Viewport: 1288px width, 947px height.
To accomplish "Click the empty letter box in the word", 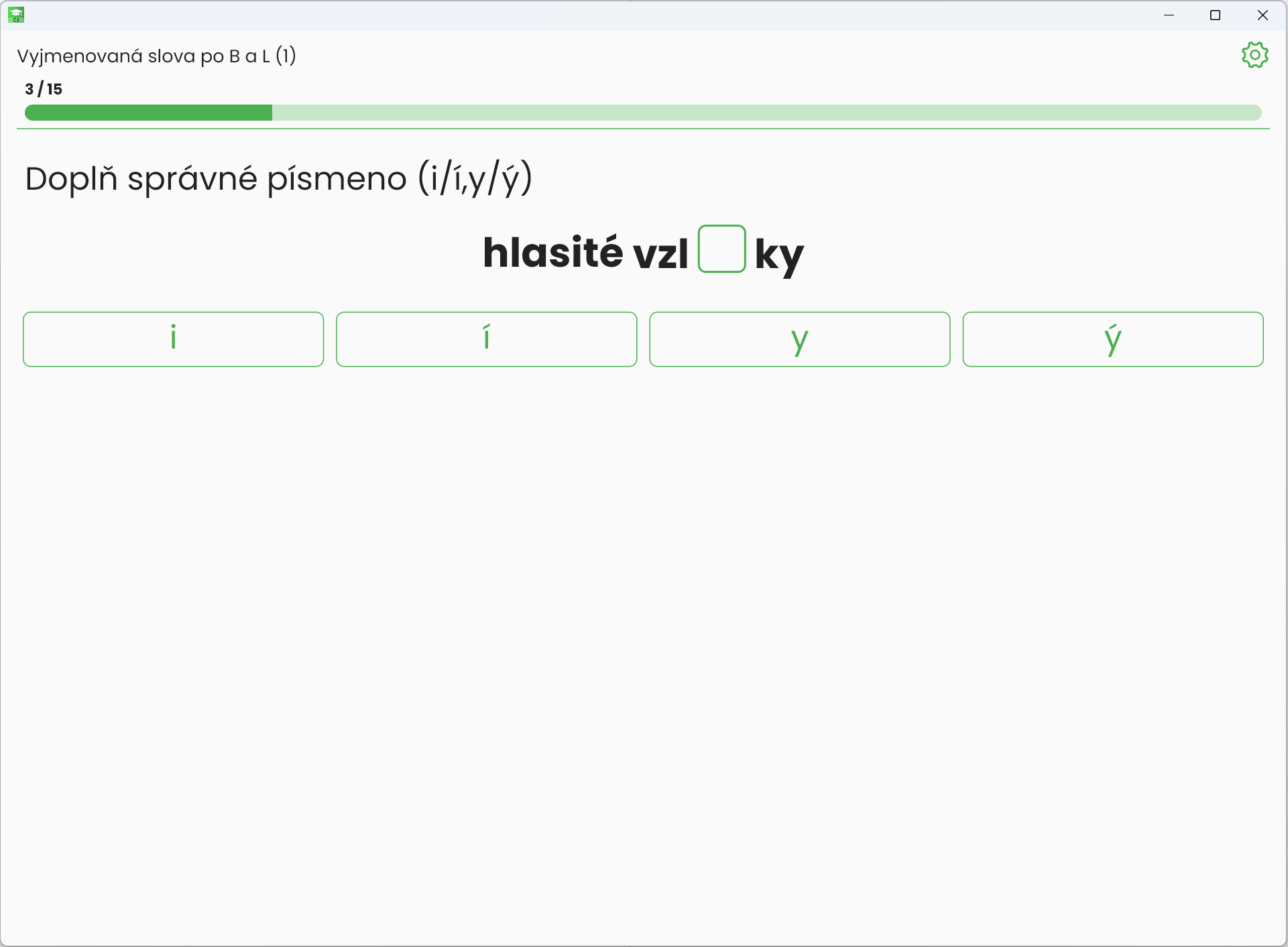I will [721, 249].
